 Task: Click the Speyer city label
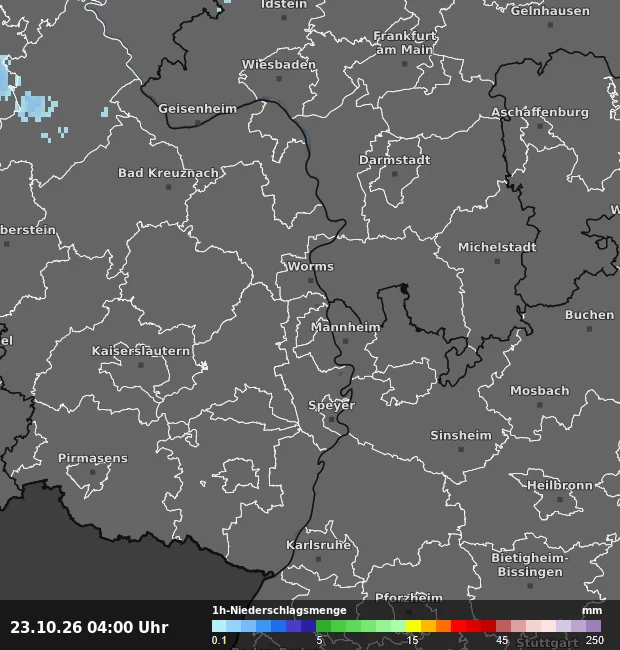point(332,405)
